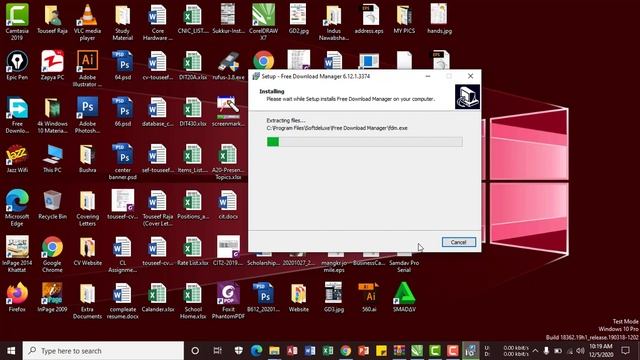Screen dimensions: 640x360
Task: Select the DIT430.xlsx file
Action: click(x=193, y=112)
